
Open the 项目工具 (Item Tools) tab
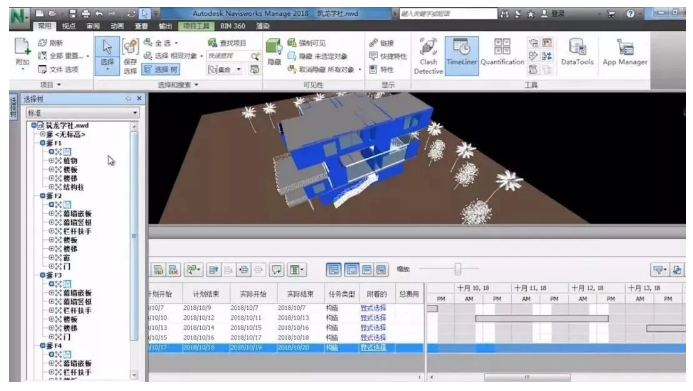196,26
